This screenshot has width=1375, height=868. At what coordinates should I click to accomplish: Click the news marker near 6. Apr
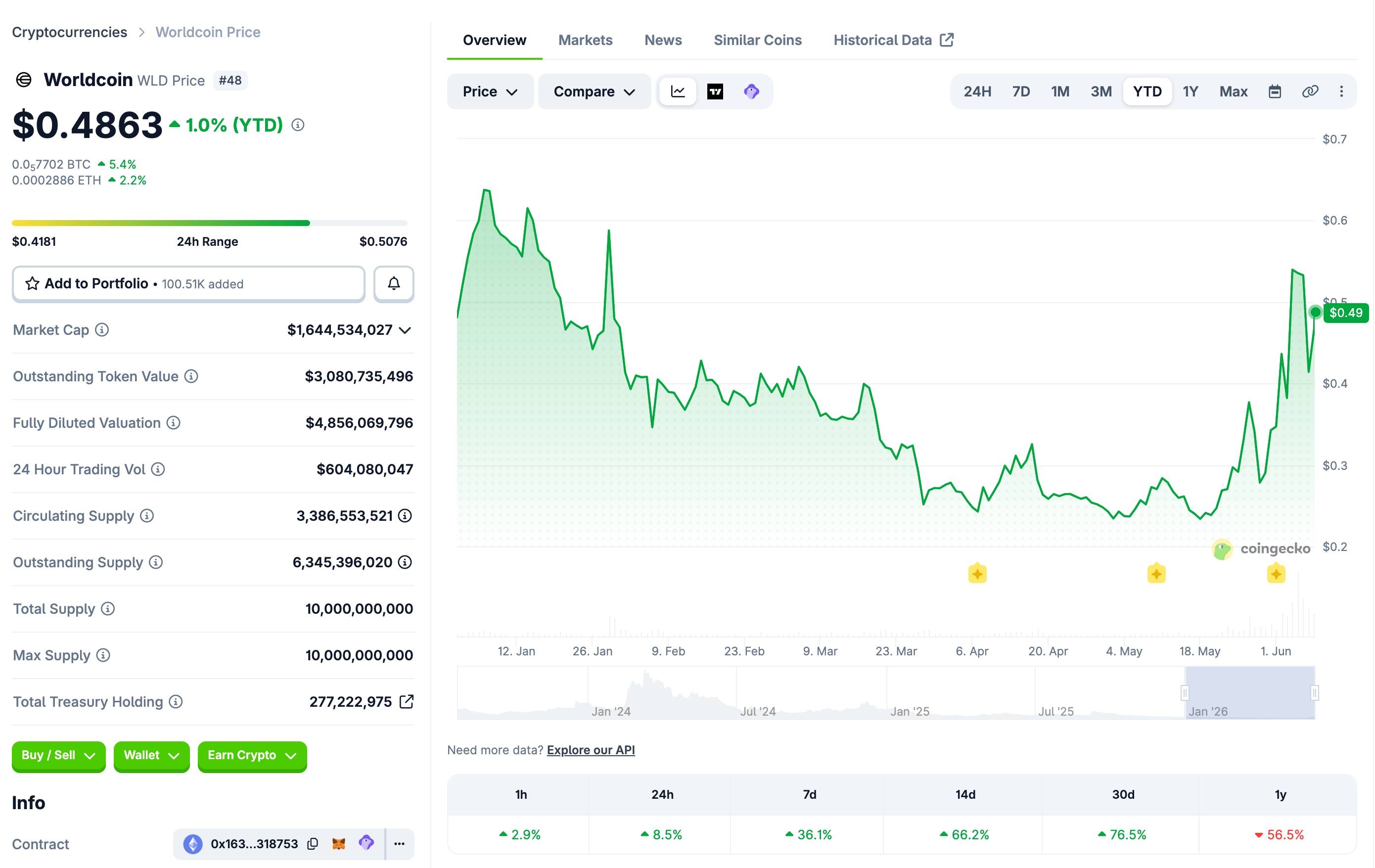[977, 573]
